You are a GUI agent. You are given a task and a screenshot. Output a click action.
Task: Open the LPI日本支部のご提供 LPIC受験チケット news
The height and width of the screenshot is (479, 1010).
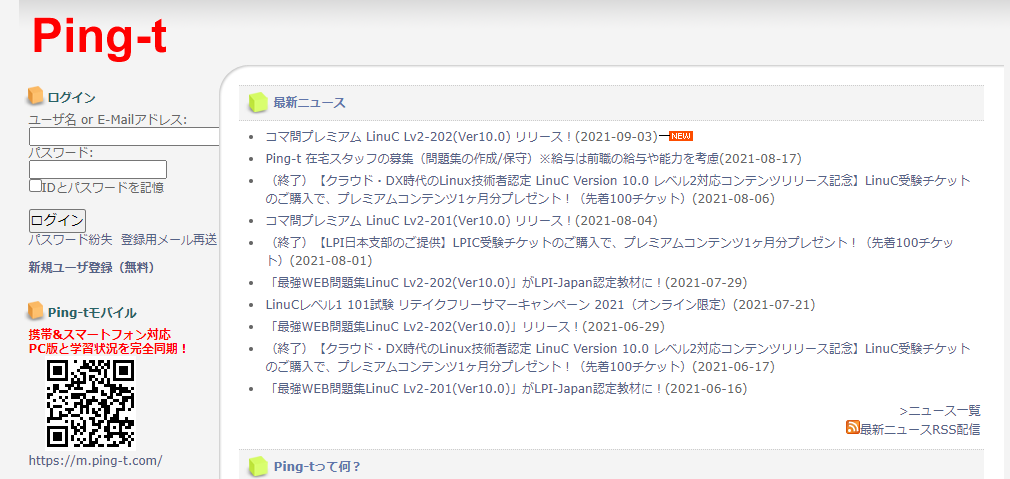point(610,252)
